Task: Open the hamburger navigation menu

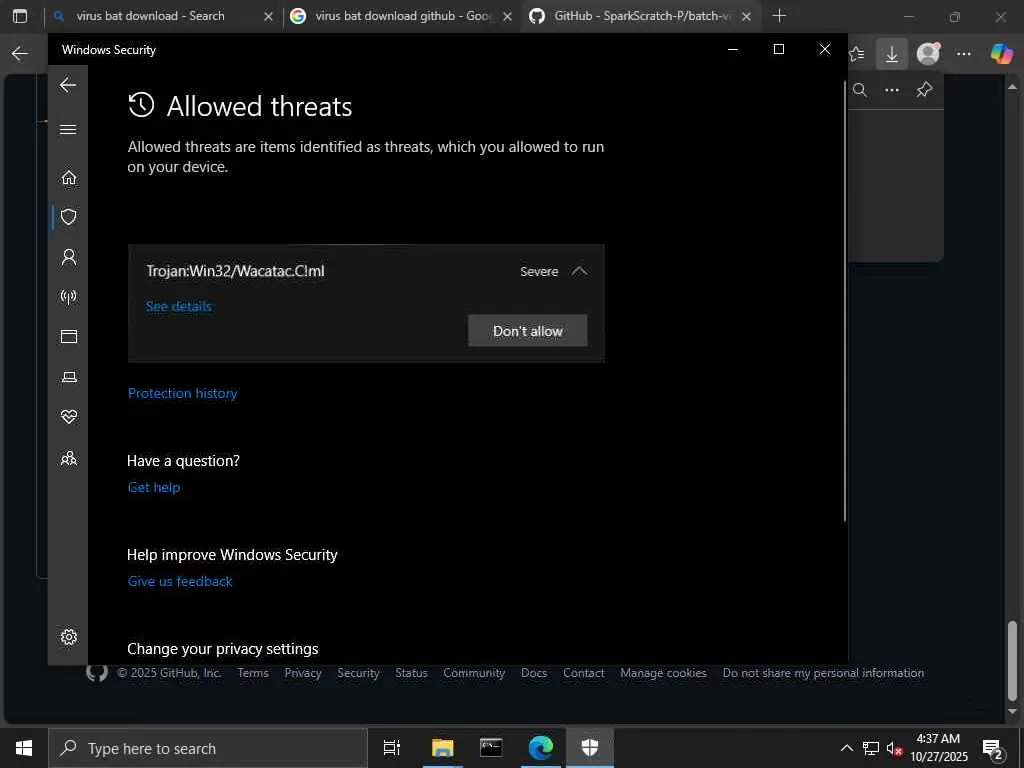Action: [68, 129]
